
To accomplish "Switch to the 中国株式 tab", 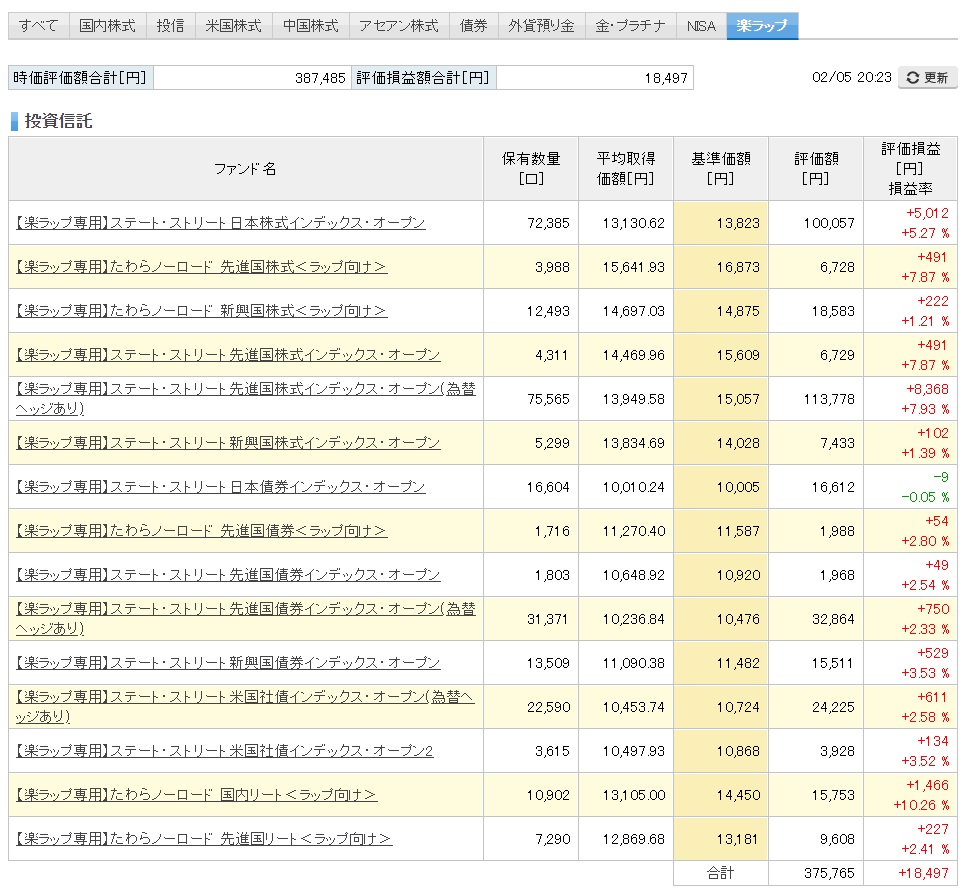I will click(311, 26).
